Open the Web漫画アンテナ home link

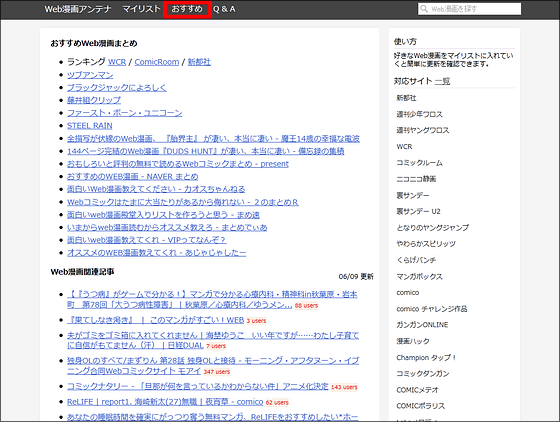[78, 9]
